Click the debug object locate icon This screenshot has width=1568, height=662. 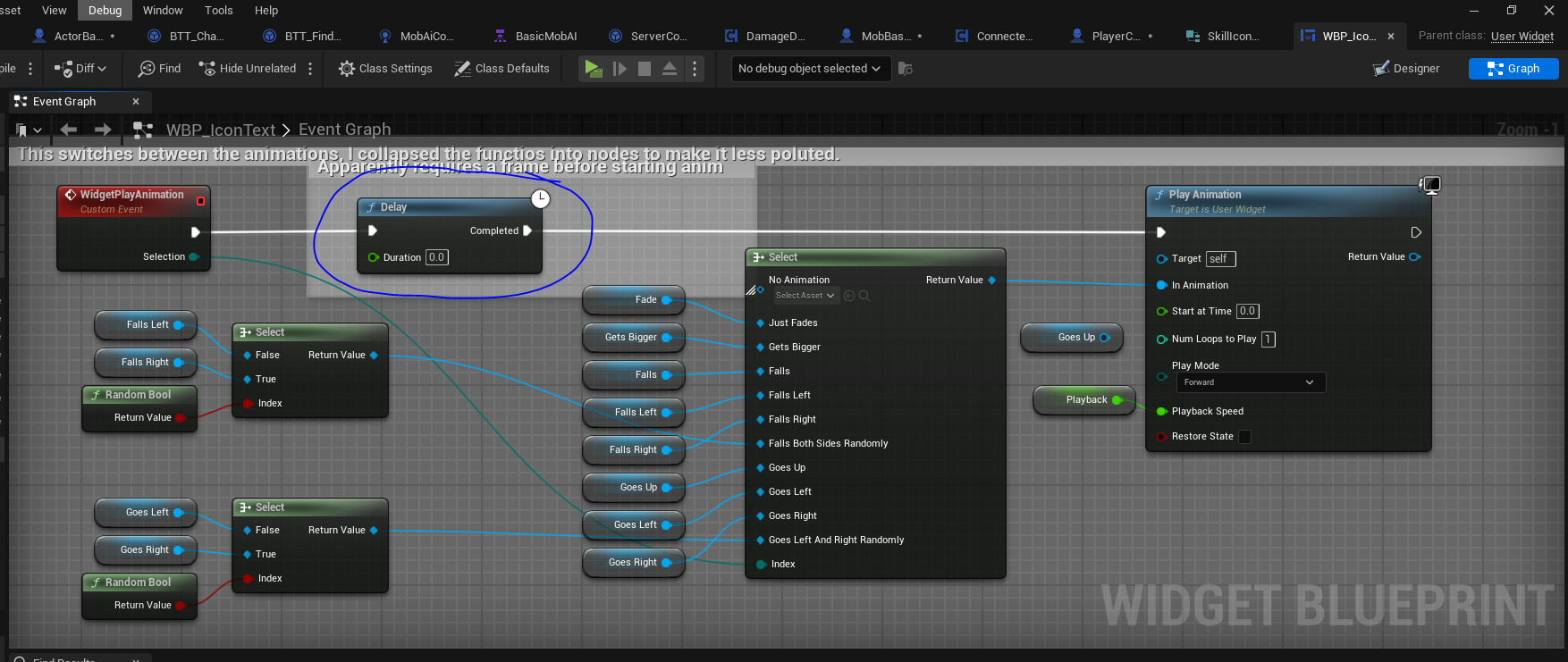(x=905, y=69)
